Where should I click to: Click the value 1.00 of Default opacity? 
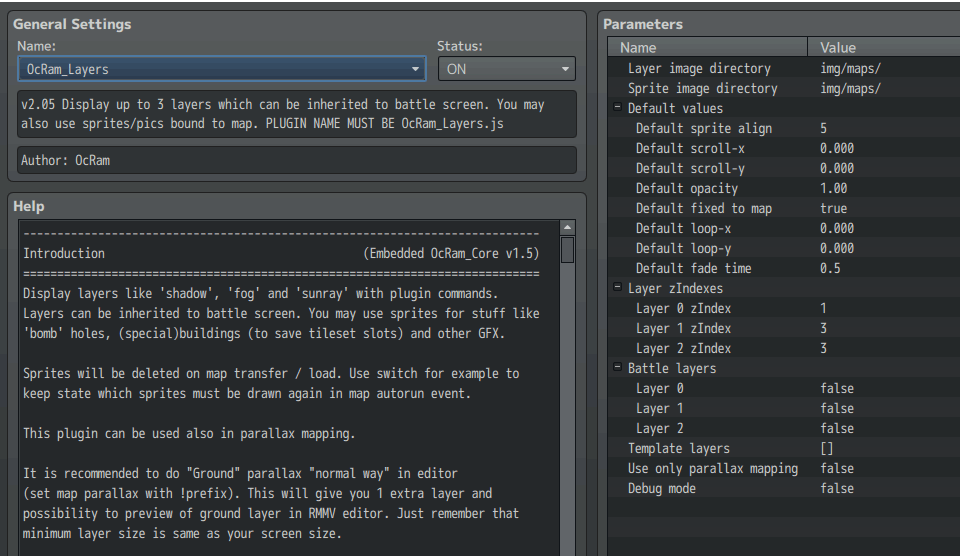834,189
